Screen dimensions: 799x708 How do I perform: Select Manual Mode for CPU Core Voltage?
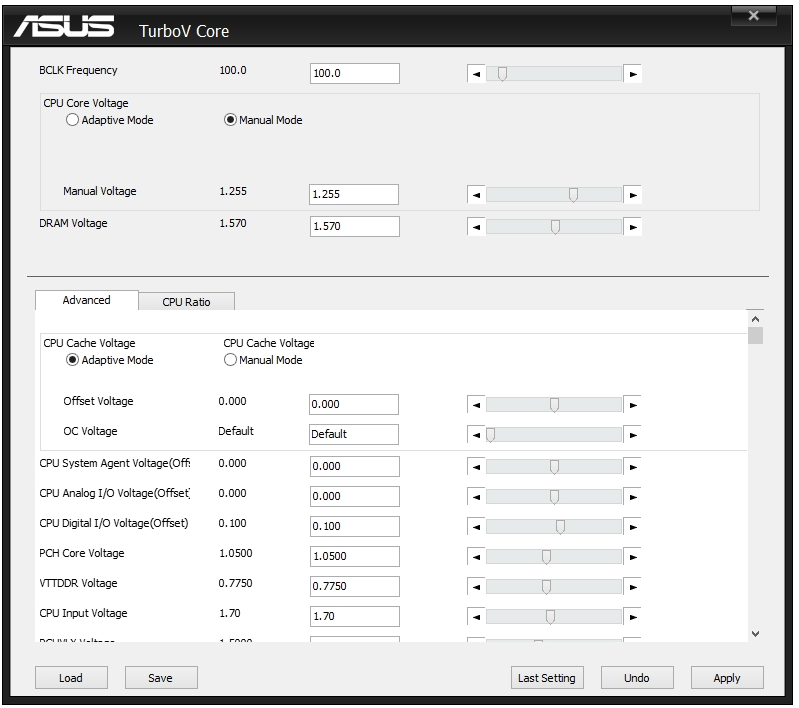[x=230, y=120]
